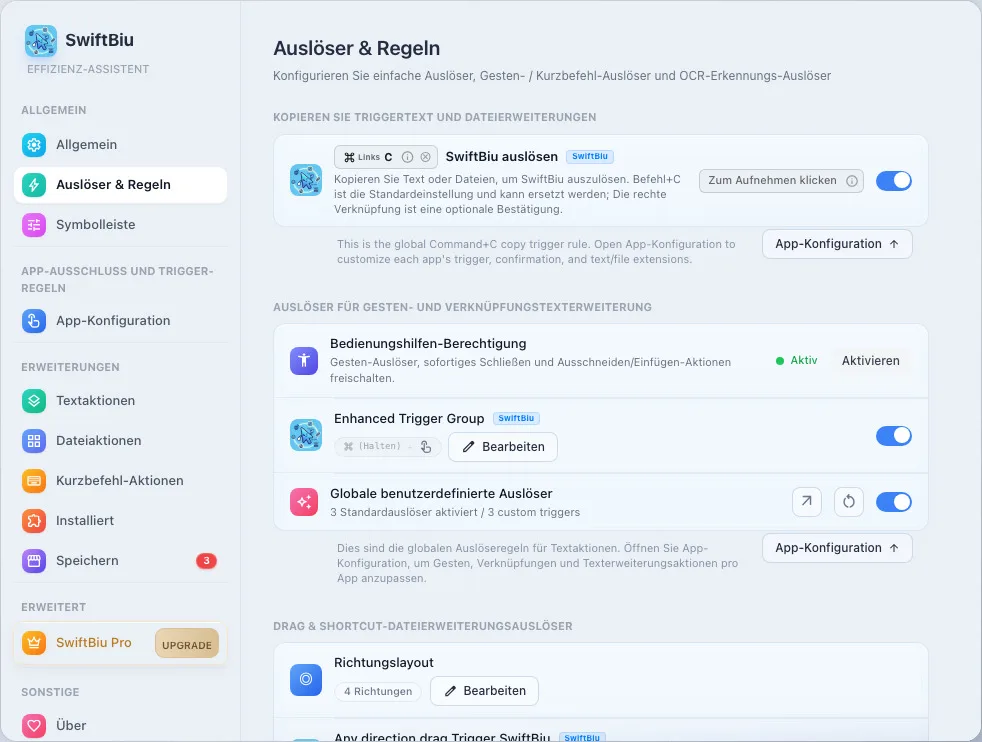
Task: Click Bearbeiten for Enhanced Trigger Group
Action: pos(503,447)
